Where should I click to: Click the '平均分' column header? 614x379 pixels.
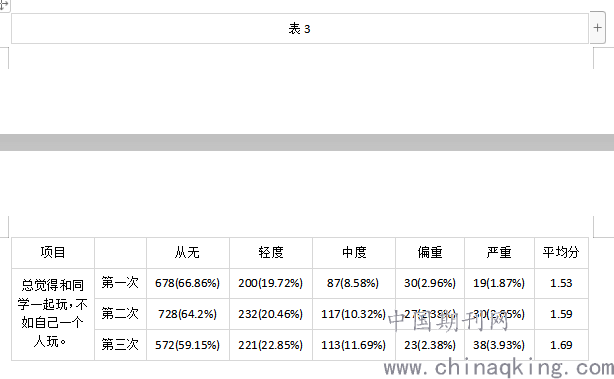pos(561,253)
